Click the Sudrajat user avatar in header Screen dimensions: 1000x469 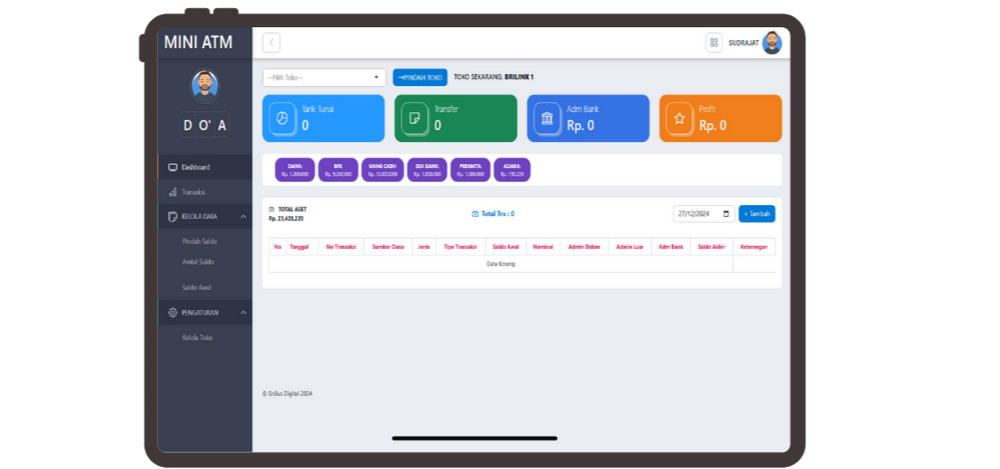772,43
